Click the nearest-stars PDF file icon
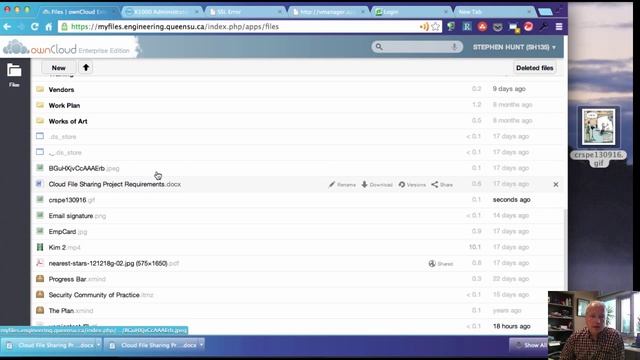The image size is (640, 360). (x=40, y=263)
